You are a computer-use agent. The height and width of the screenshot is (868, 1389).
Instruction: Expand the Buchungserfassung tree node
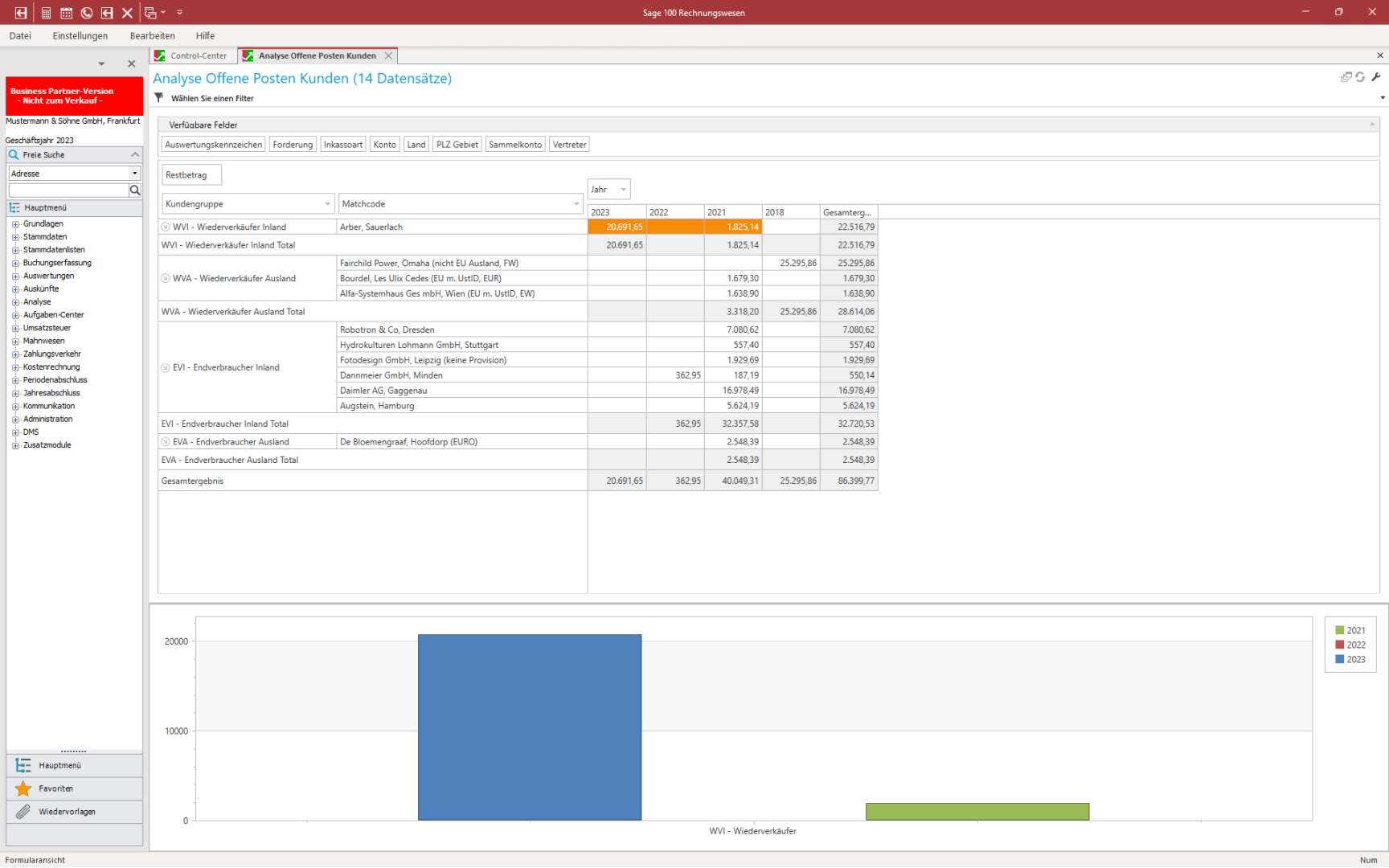click(15, 263)
